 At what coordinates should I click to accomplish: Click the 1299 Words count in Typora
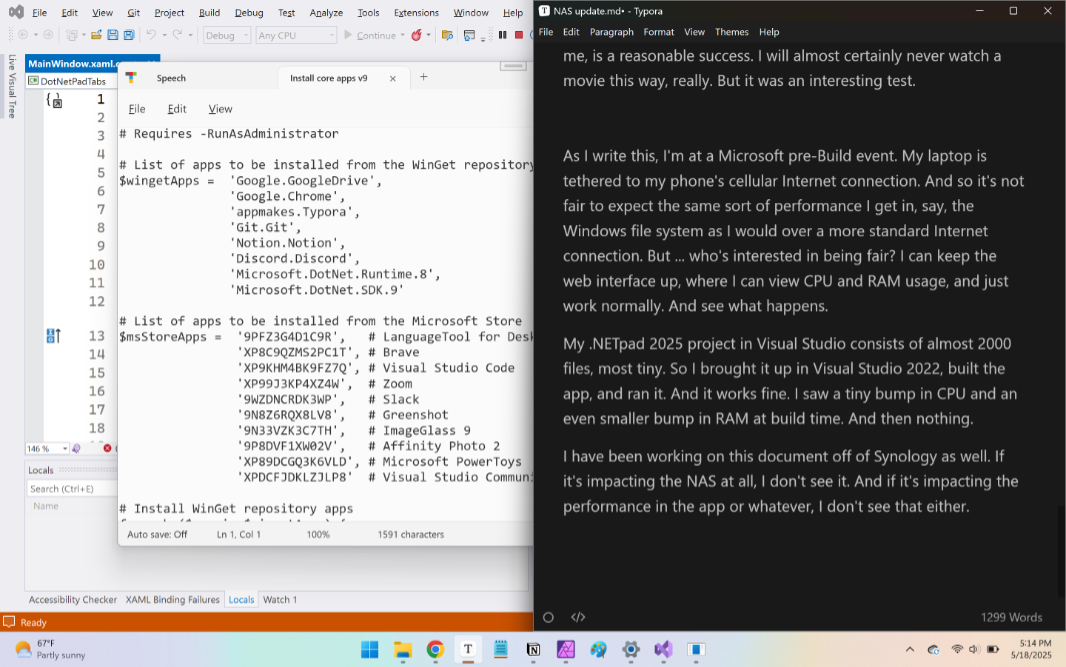1011,617
